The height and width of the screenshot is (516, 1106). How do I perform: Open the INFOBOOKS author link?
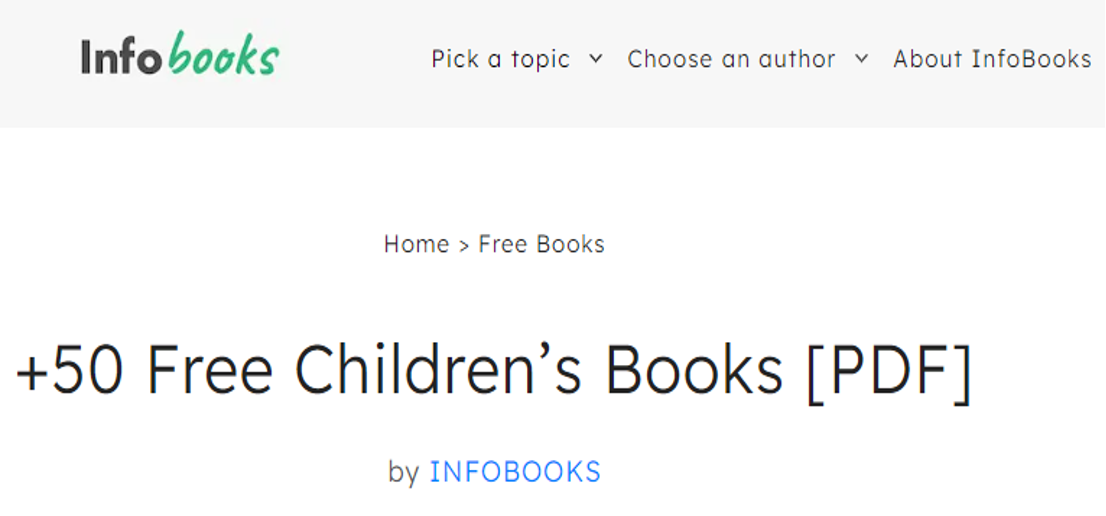pos(515,472)
